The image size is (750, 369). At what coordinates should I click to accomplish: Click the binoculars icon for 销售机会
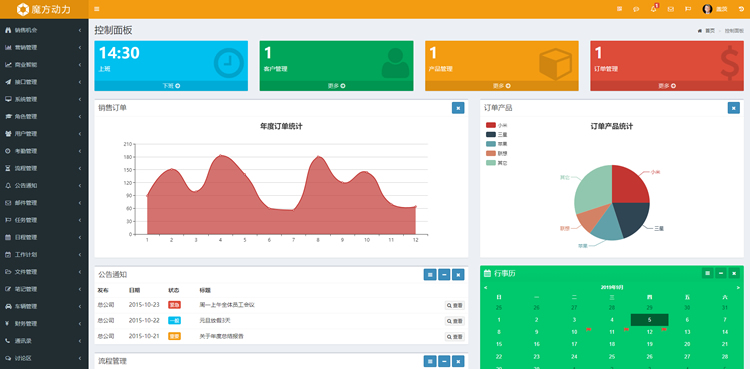pyautogui.click(x=8, y=30)
